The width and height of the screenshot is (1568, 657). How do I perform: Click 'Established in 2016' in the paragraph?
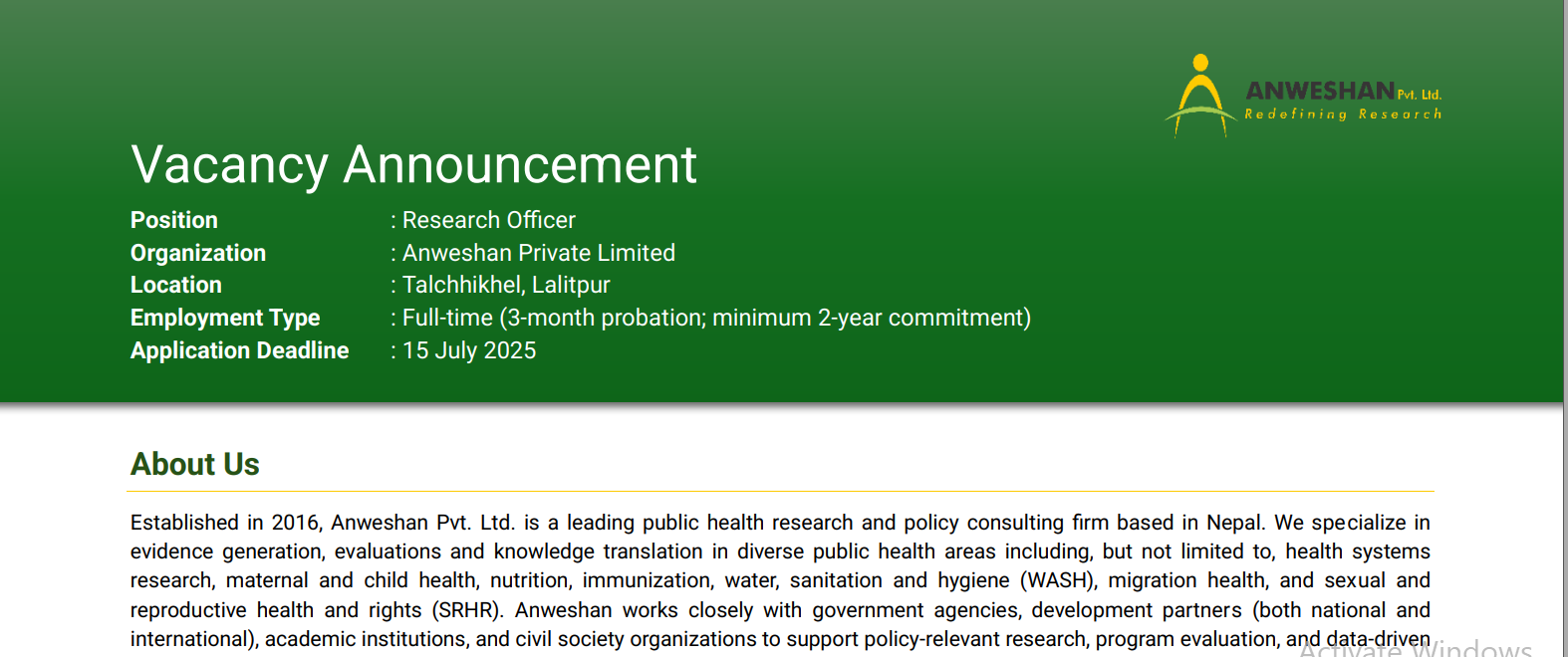click(x=224, y=523)
